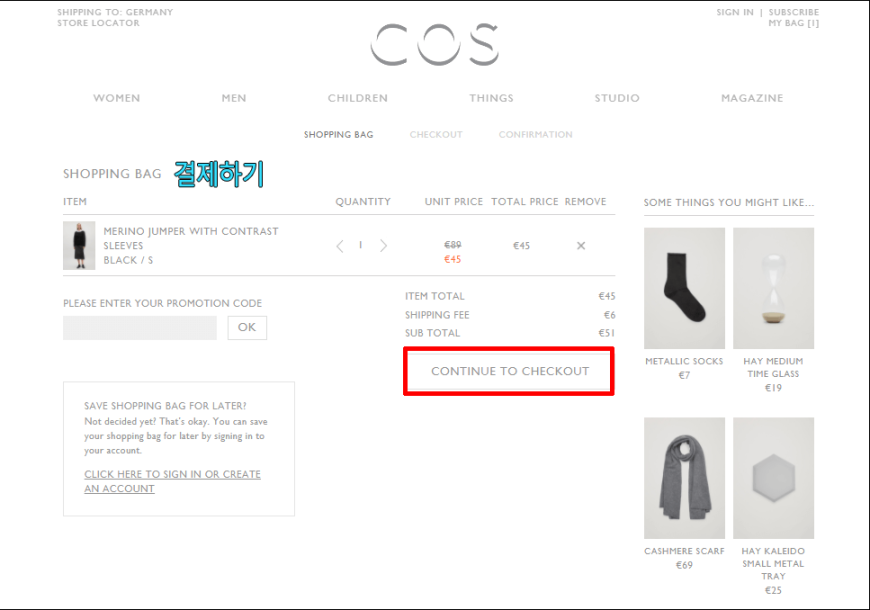Viewport: 870px width, 610px height.
Task: Click Subscribe link
Action: [793, 12]
